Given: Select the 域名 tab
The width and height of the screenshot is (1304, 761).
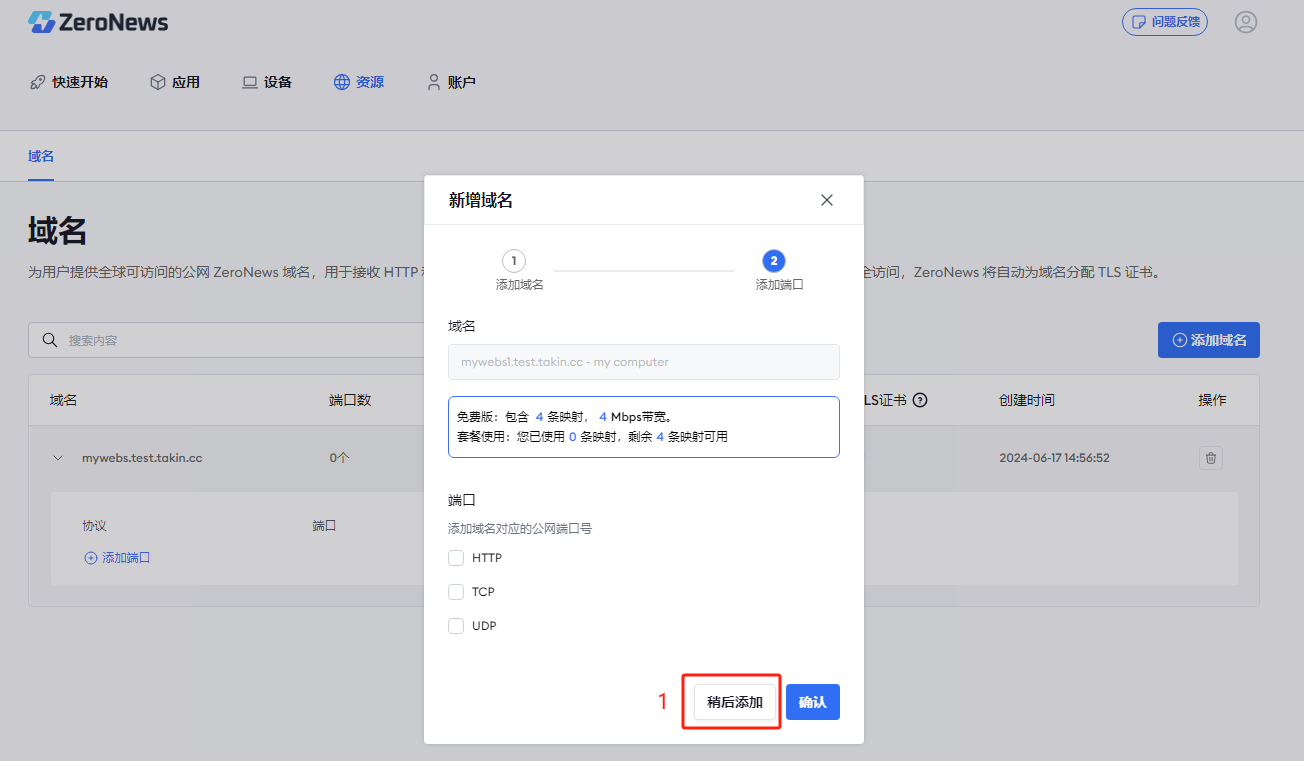Looking at the screenshot, I should [41, 156].
